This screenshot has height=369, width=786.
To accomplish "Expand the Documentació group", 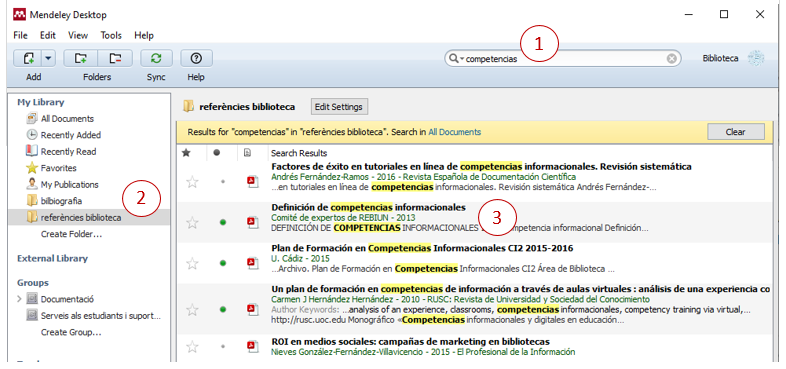I will point(20,299).
